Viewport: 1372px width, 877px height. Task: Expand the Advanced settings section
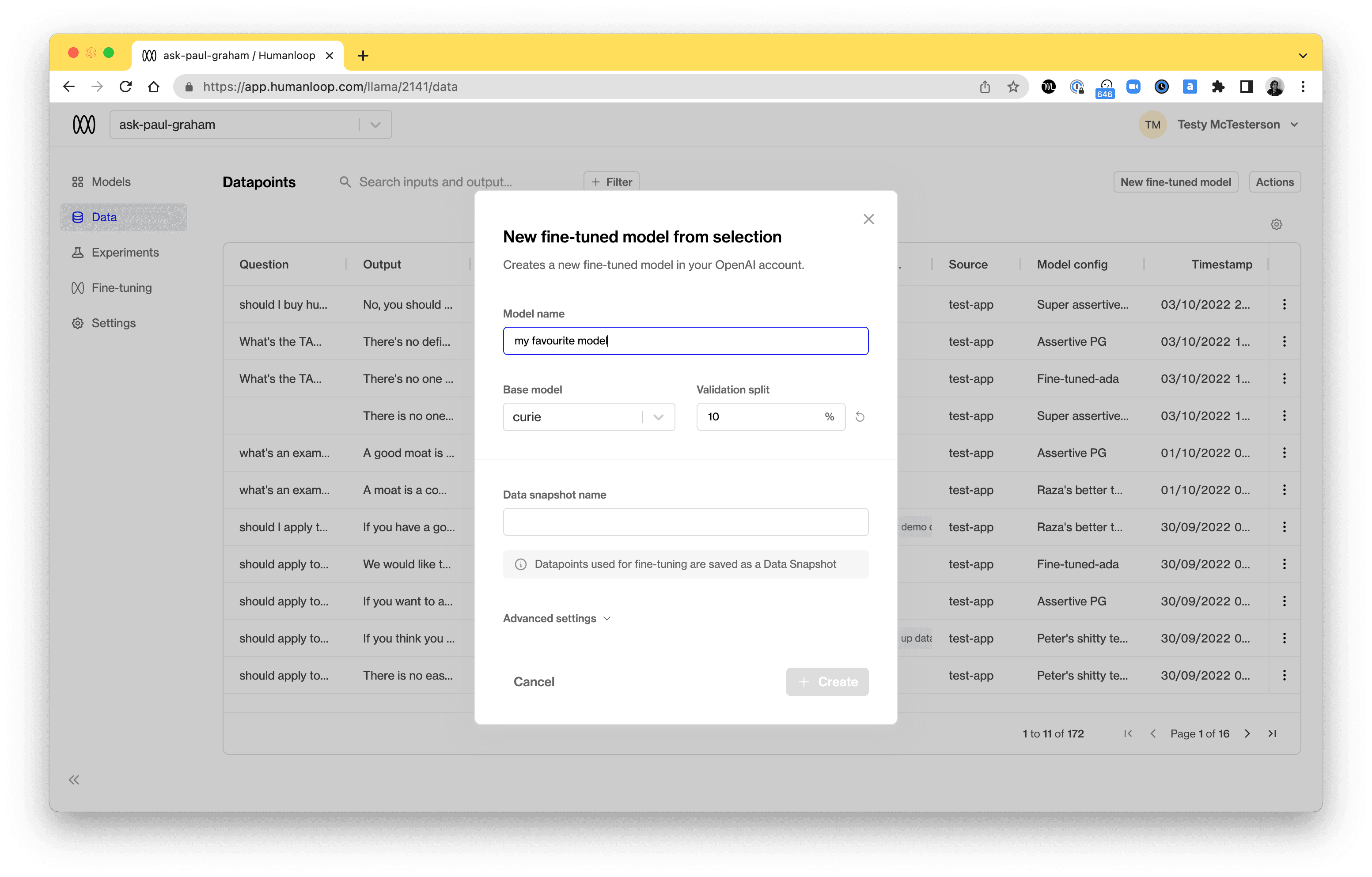pyautogui.click(x=558, y=618)
